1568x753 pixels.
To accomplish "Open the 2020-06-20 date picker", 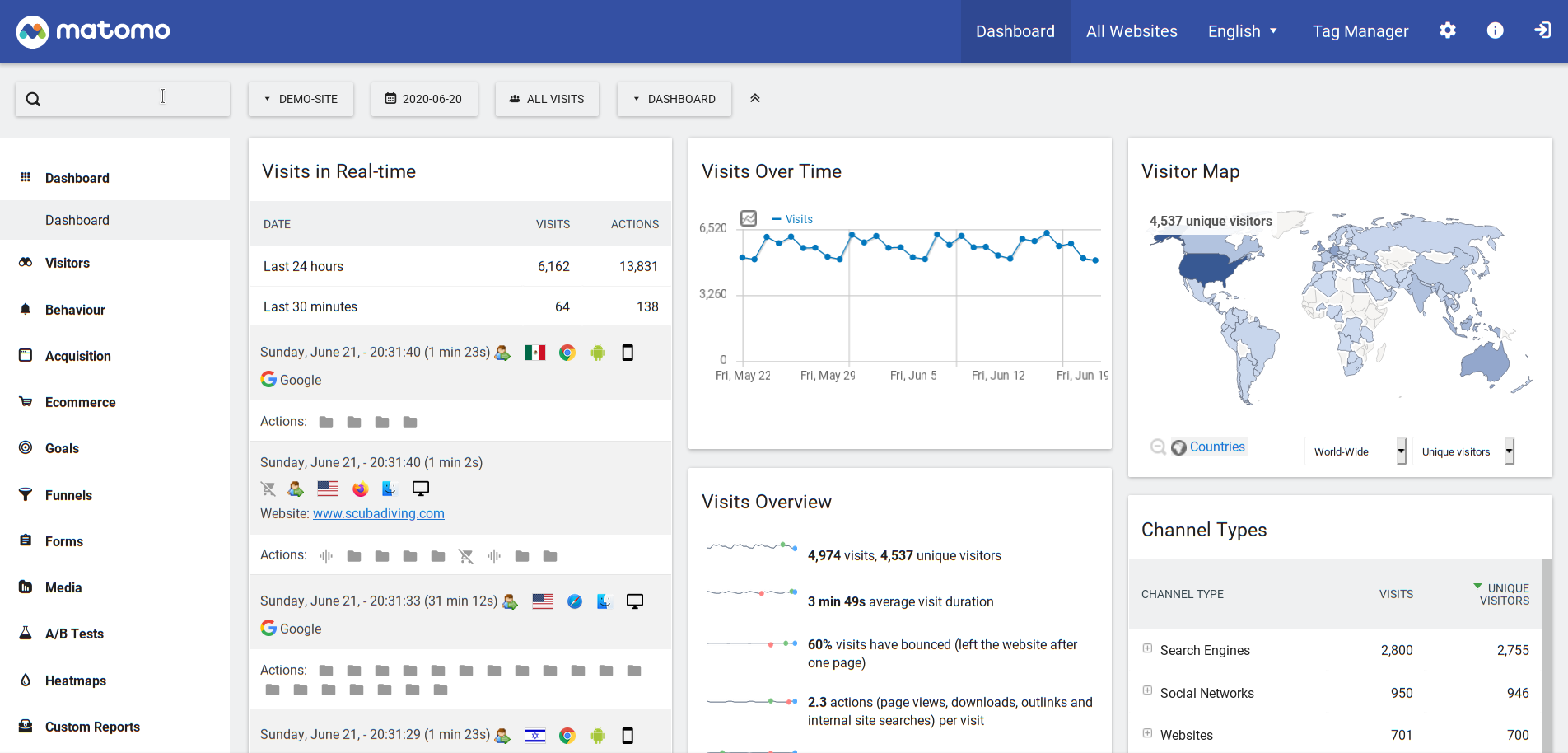I will [424, 99].
